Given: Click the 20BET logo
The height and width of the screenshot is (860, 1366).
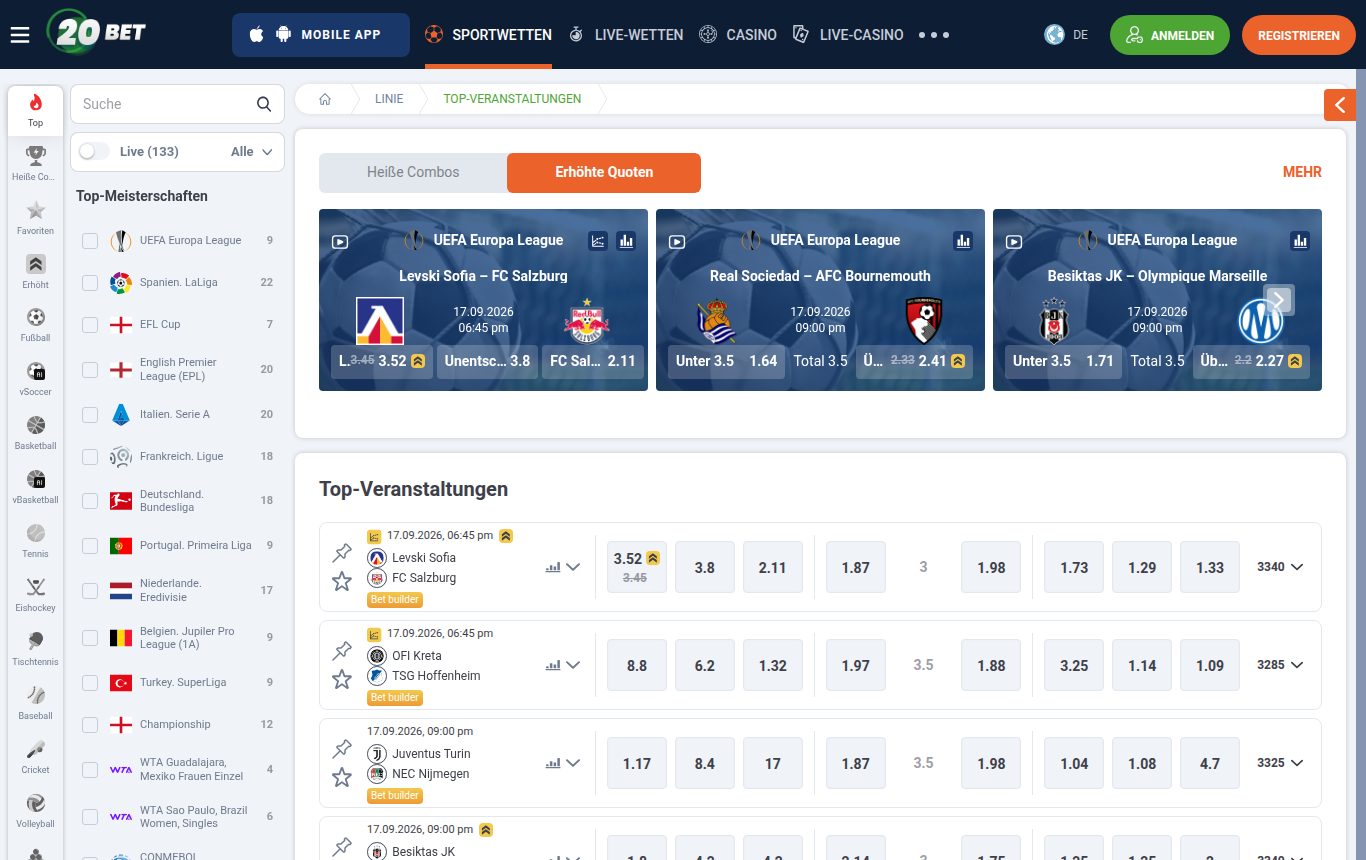Looking at the screenshot, I should (x=97, y=32).
